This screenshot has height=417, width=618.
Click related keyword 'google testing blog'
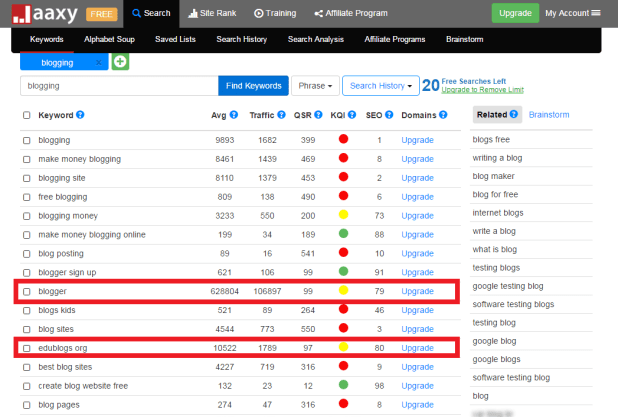point(508,286)
